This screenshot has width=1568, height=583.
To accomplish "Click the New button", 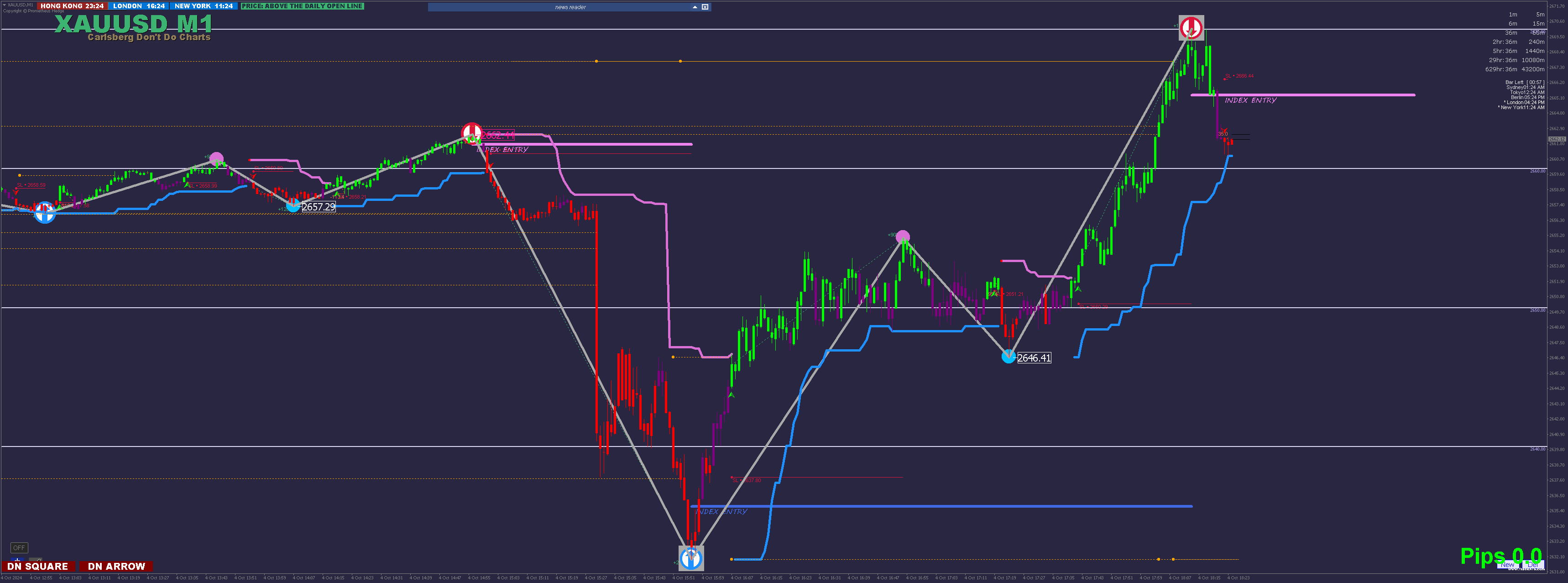I will 1508,564.
